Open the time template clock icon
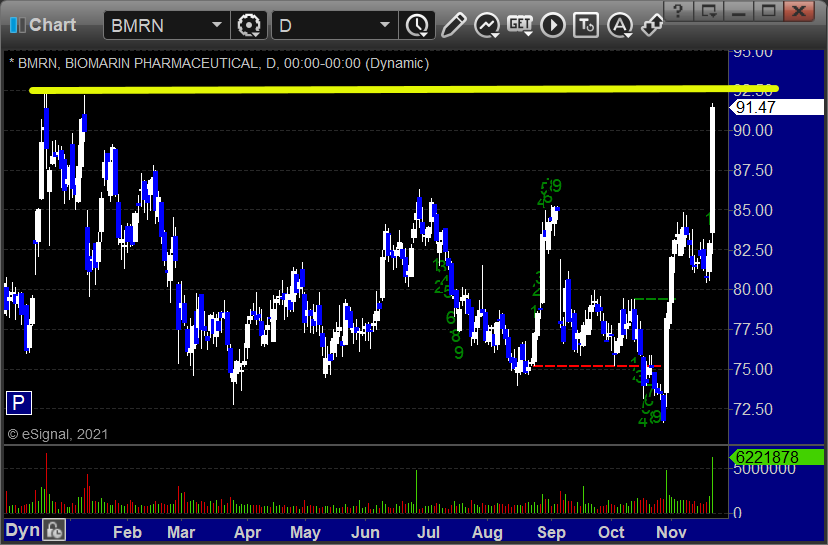This screenshot has height=545, width=828. pos(417,25)
